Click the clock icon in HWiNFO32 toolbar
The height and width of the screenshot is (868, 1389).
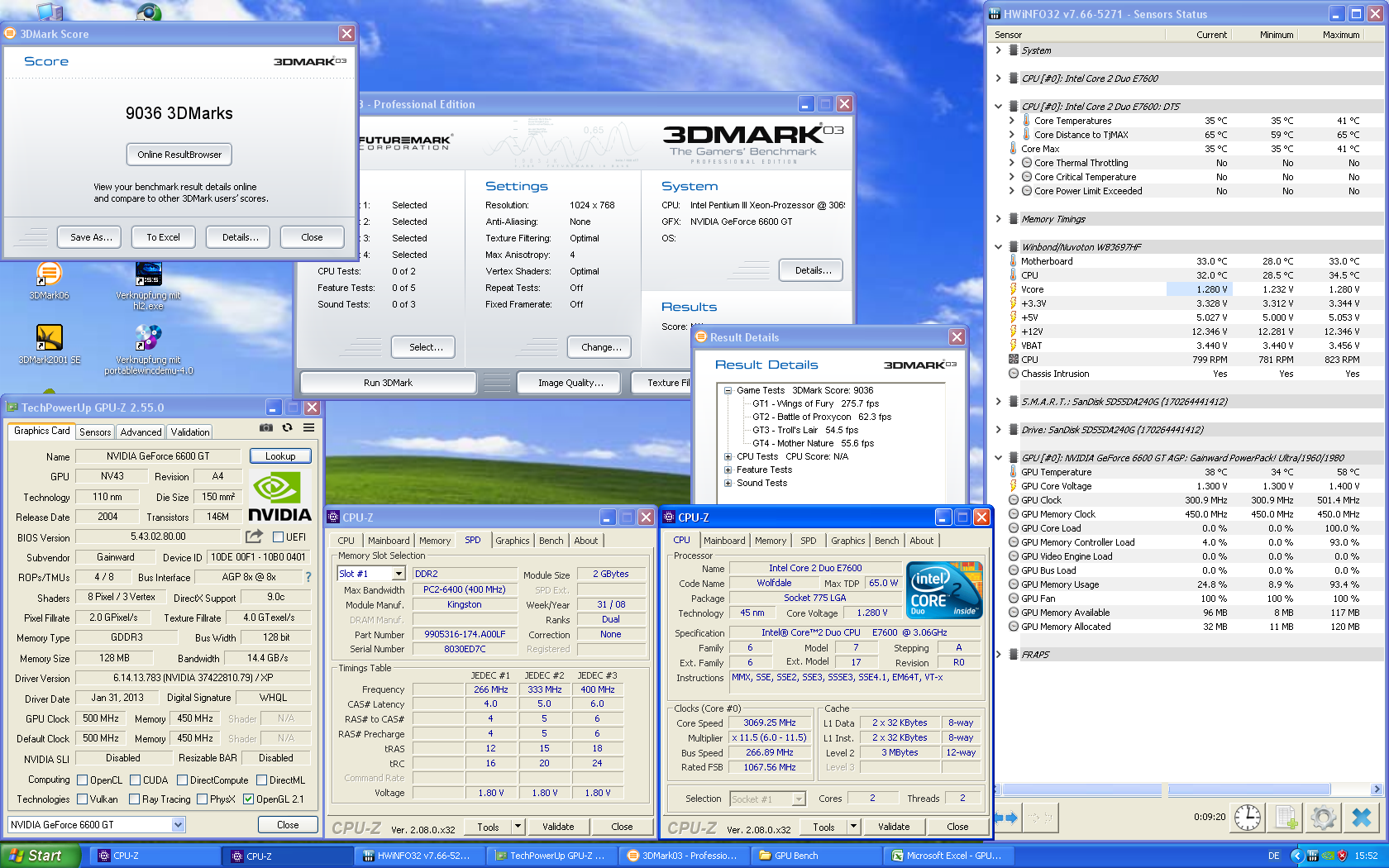pyautogui.click(x=1246, y=817)
